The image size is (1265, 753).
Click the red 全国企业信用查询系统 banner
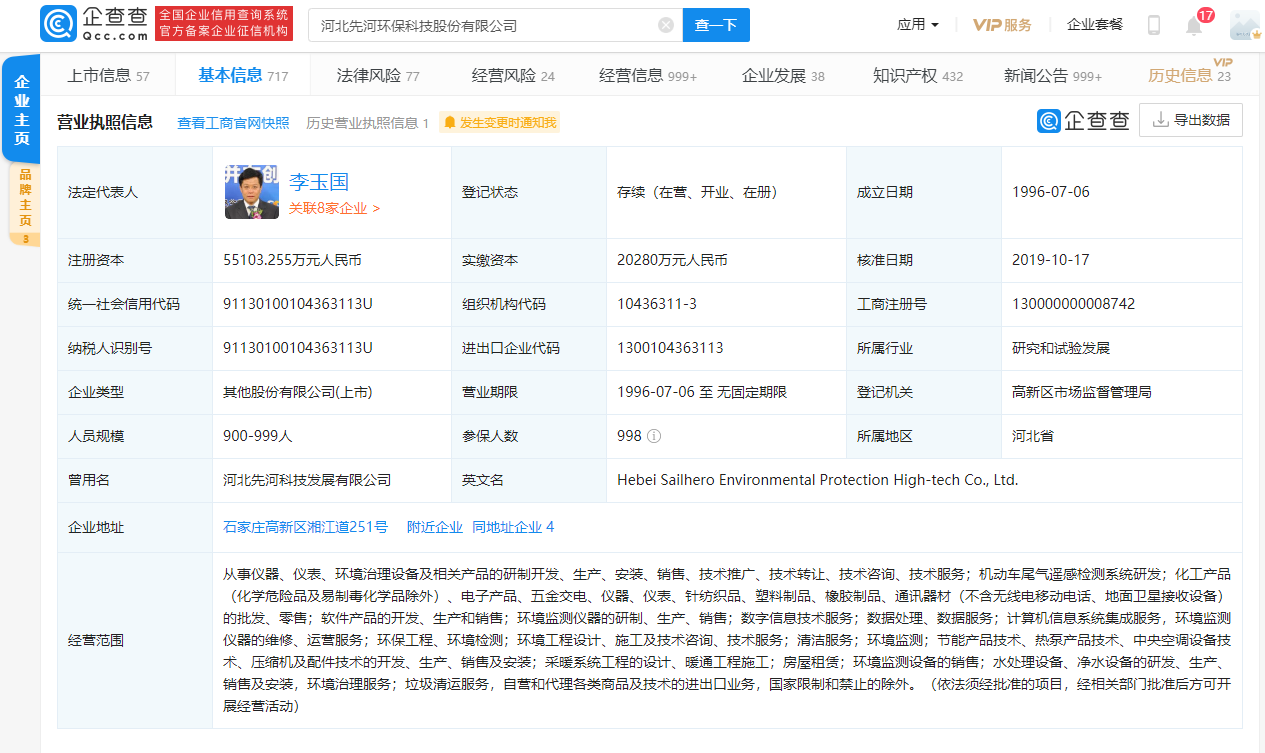(x=224, y=24)
